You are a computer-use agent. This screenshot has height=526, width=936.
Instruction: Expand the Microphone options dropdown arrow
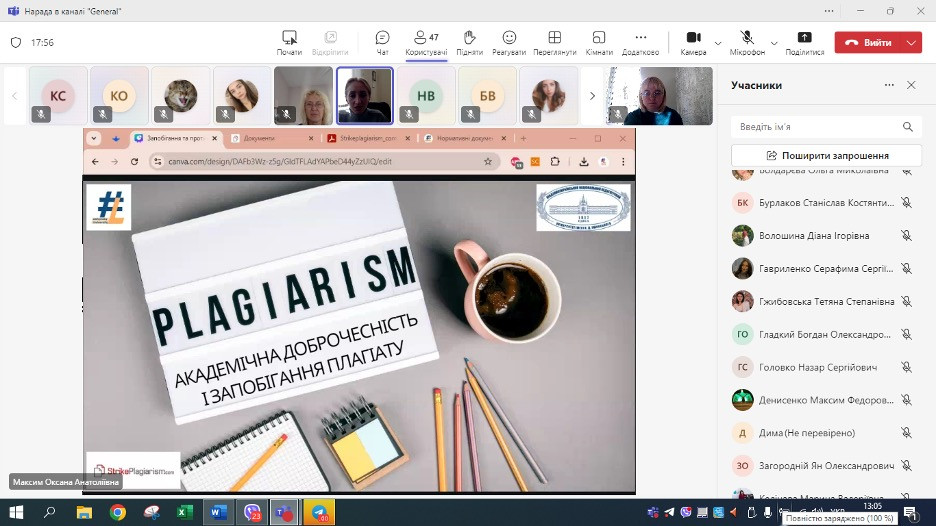[773, 43]
